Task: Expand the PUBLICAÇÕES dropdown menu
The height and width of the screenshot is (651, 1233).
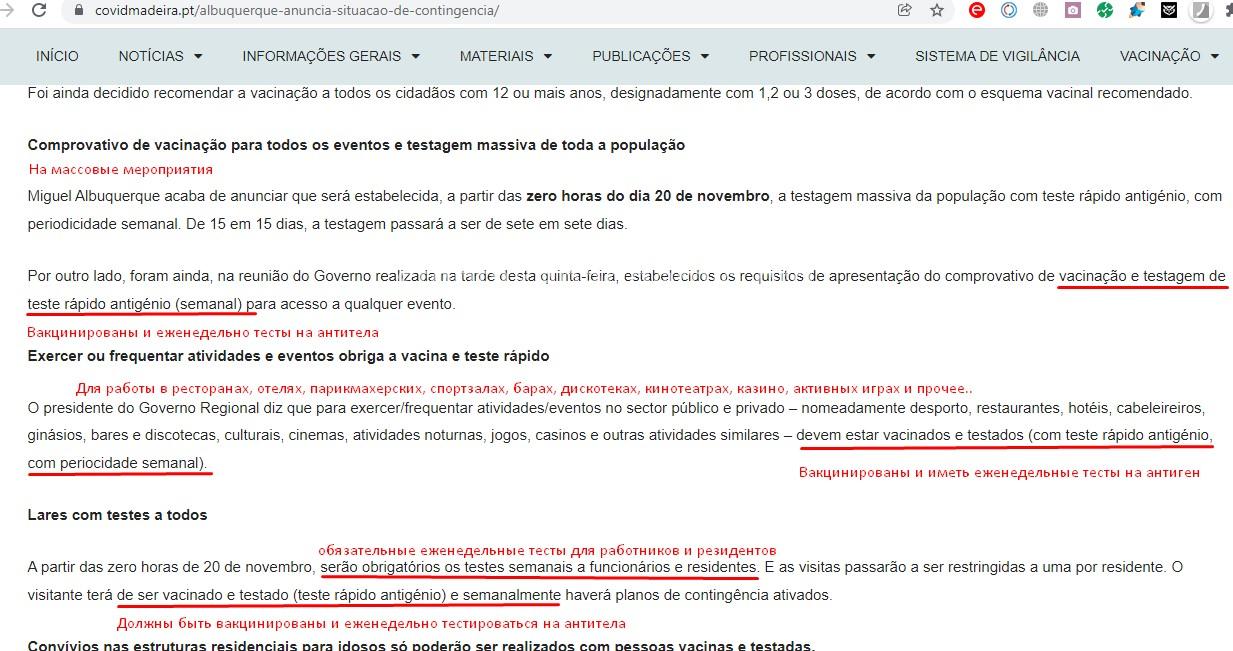Action: (650, 56)
